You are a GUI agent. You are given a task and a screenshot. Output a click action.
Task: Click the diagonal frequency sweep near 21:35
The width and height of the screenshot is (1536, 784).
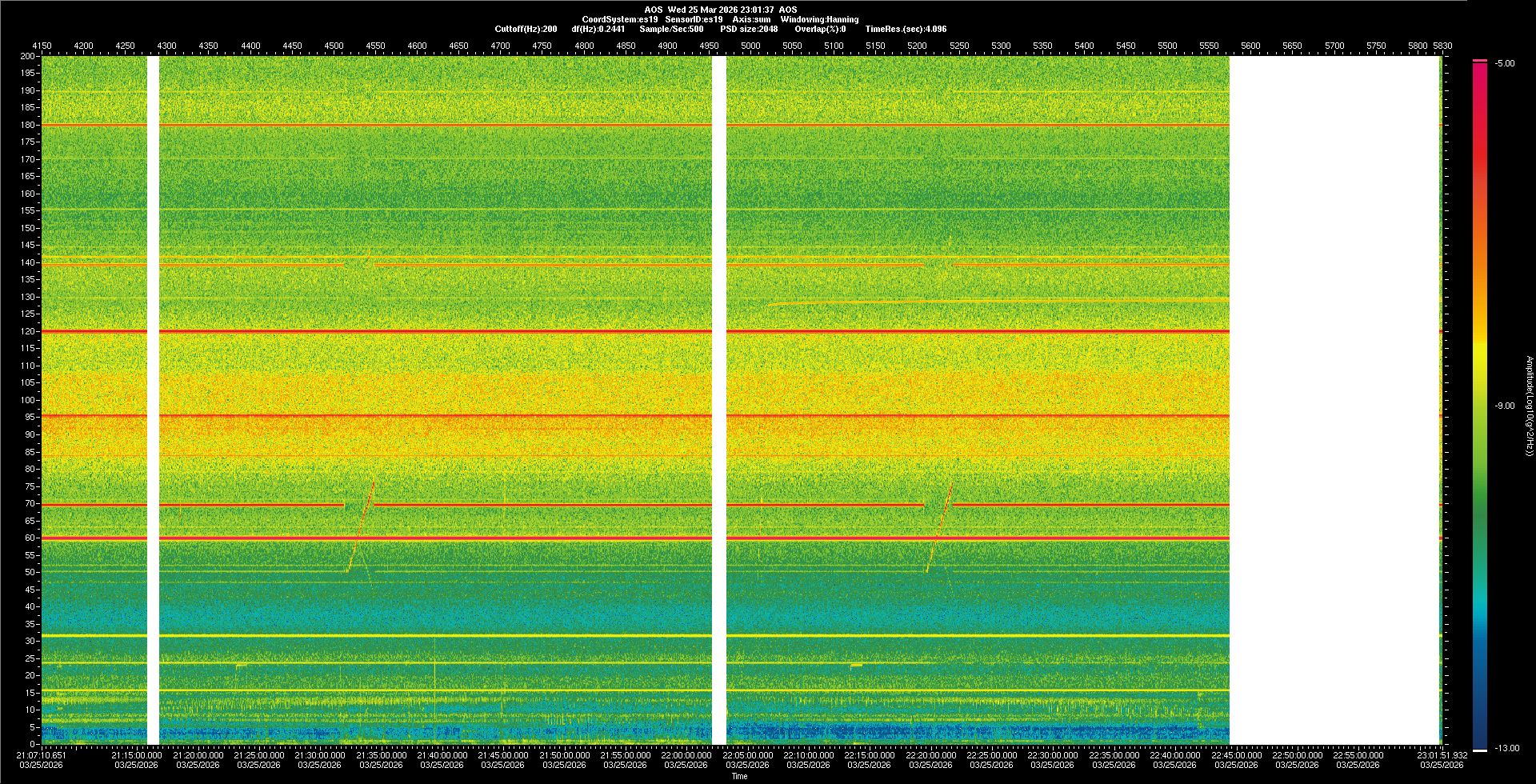[x=362, y=524]
